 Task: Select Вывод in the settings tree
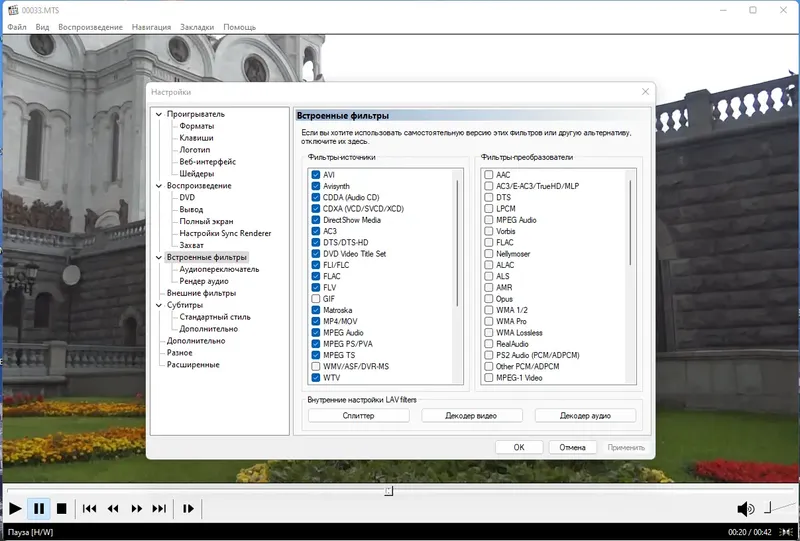pyautogui.click(x=191, y=209)
